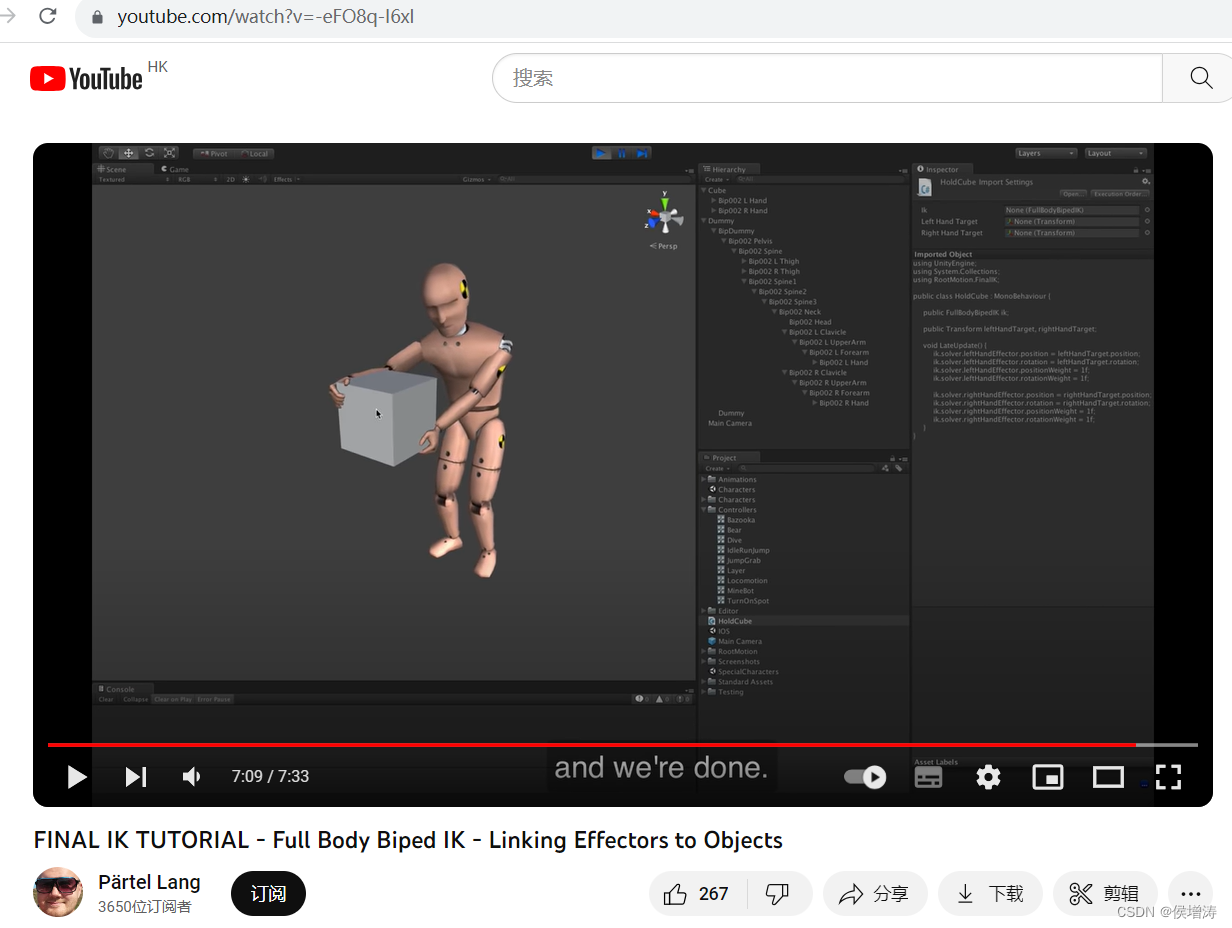Dislike the video with the thumbs-down icon
The image size is (1232, 928).
pyautogui.click(x=777, y=894)
